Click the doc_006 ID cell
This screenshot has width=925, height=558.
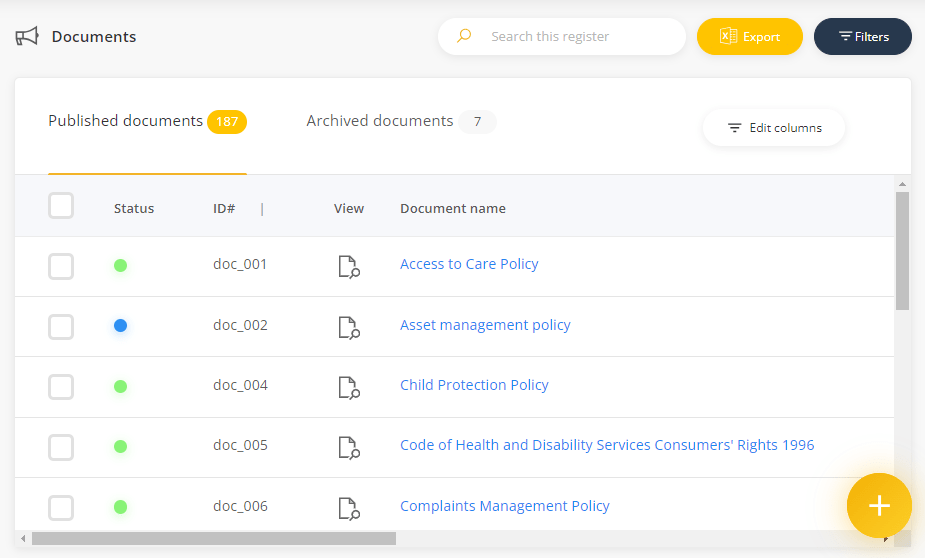[240, 506]
